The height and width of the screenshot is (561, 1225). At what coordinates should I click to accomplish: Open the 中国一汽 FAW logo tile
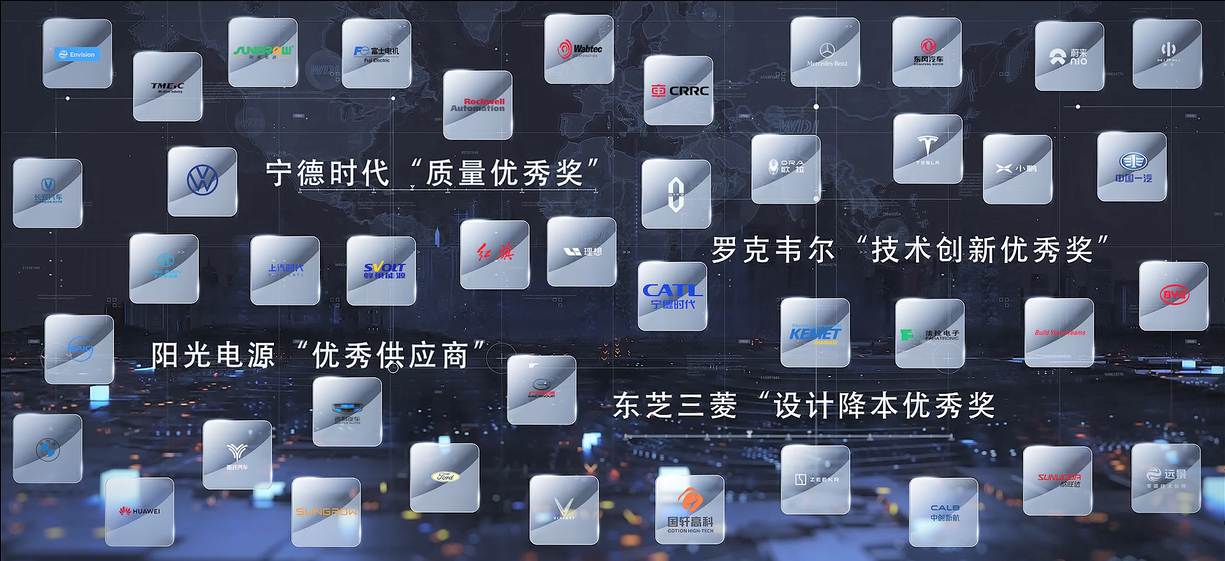(1132, 166)
